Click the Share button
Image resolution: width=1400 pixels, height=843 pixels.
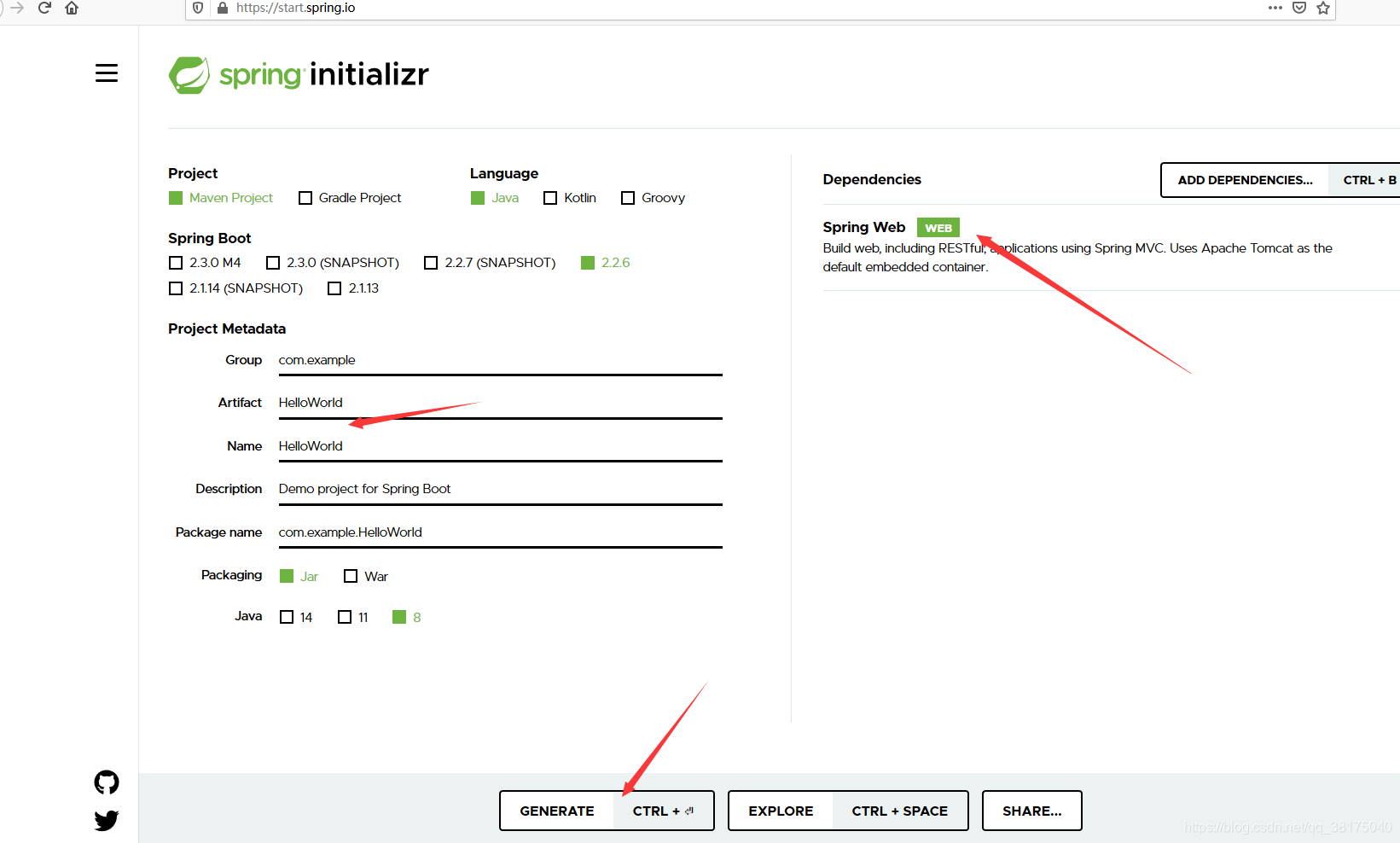pos(1032,811)
